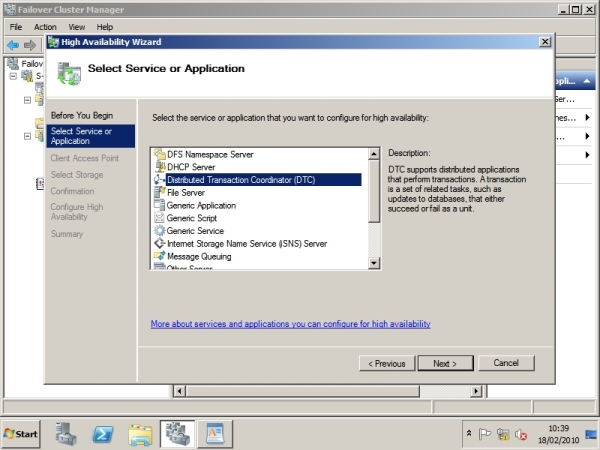This screenshot has height=450, width=600.
Task: Click the Generic Script icon
Action: tap(159, 218)
